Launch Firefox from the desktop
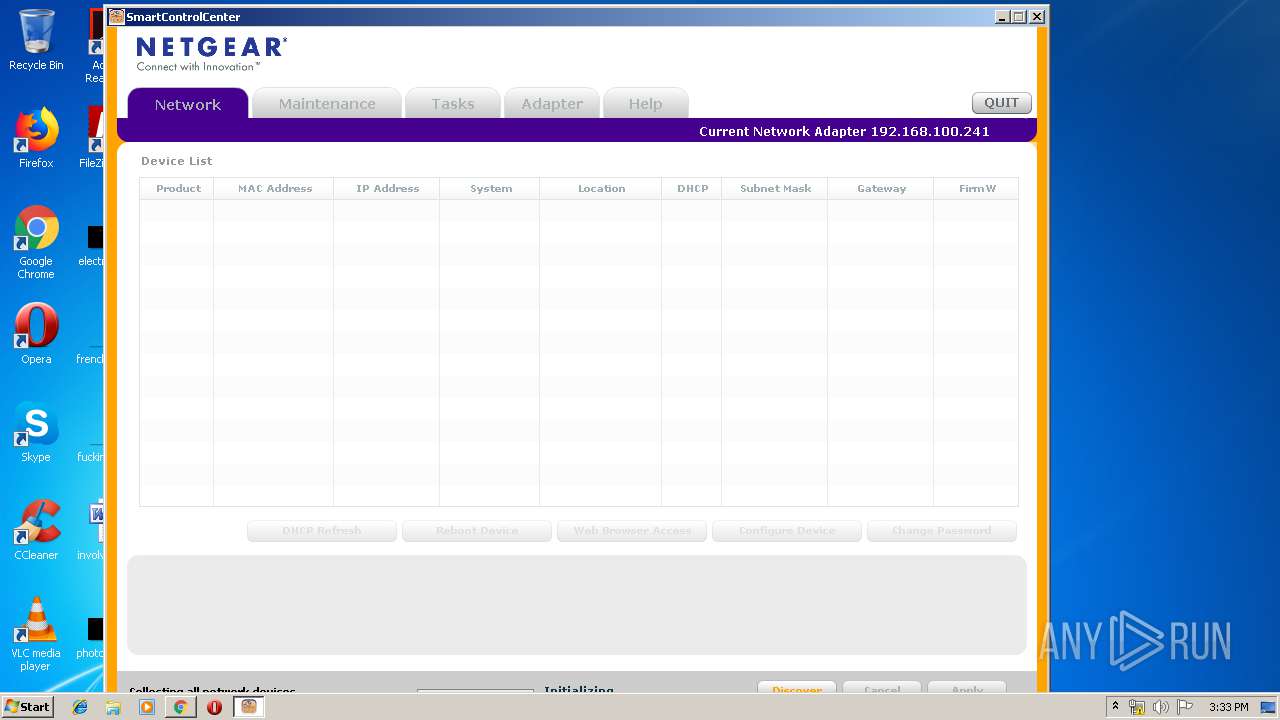 click(x=36, y=138)
